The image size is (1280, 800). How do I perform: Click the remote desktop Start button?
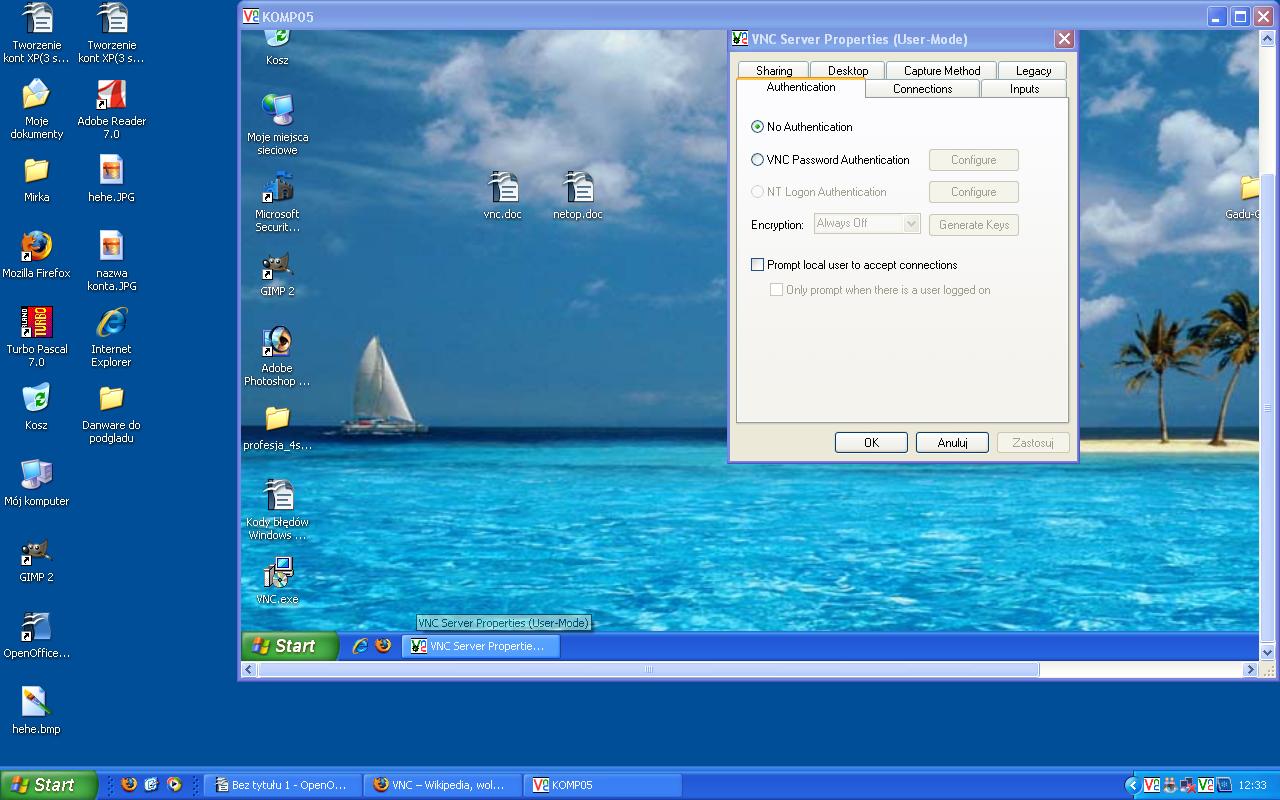[x=290, y=646]
